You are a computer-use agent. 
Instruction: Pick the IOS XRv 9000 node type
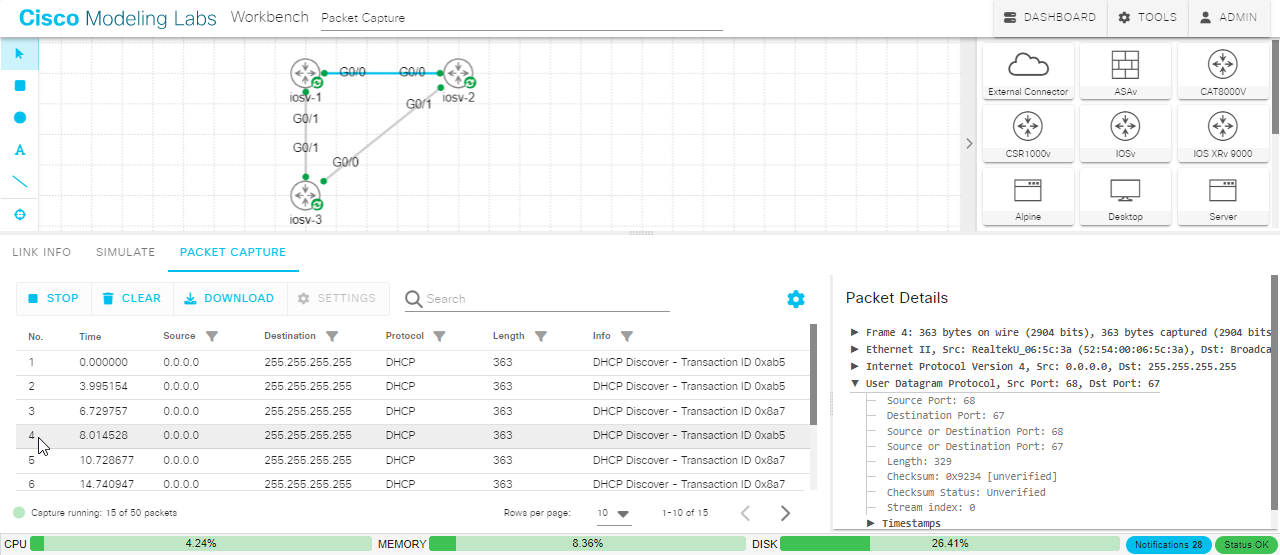pos(1222,134)
